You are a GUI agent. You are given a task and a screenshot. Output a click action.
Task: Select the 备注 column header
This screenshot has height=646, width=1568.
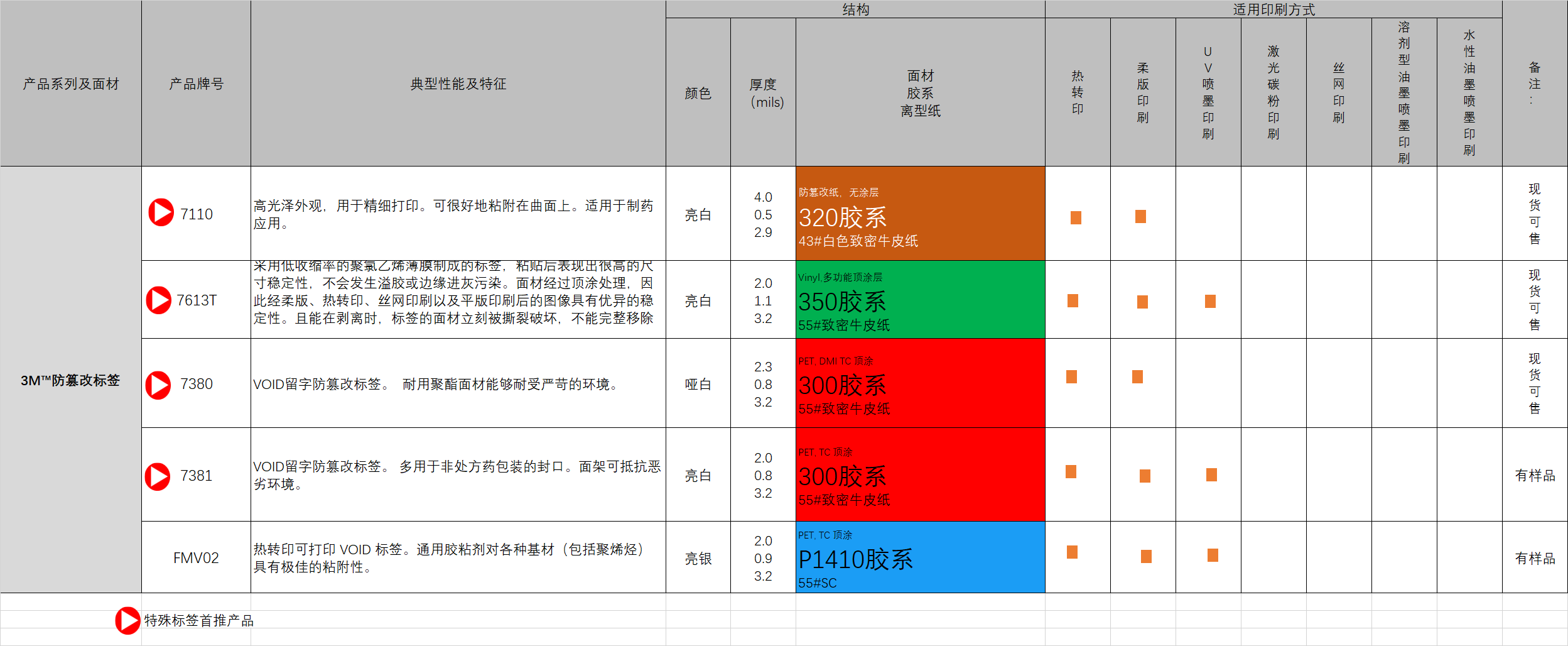[1535, 84]
